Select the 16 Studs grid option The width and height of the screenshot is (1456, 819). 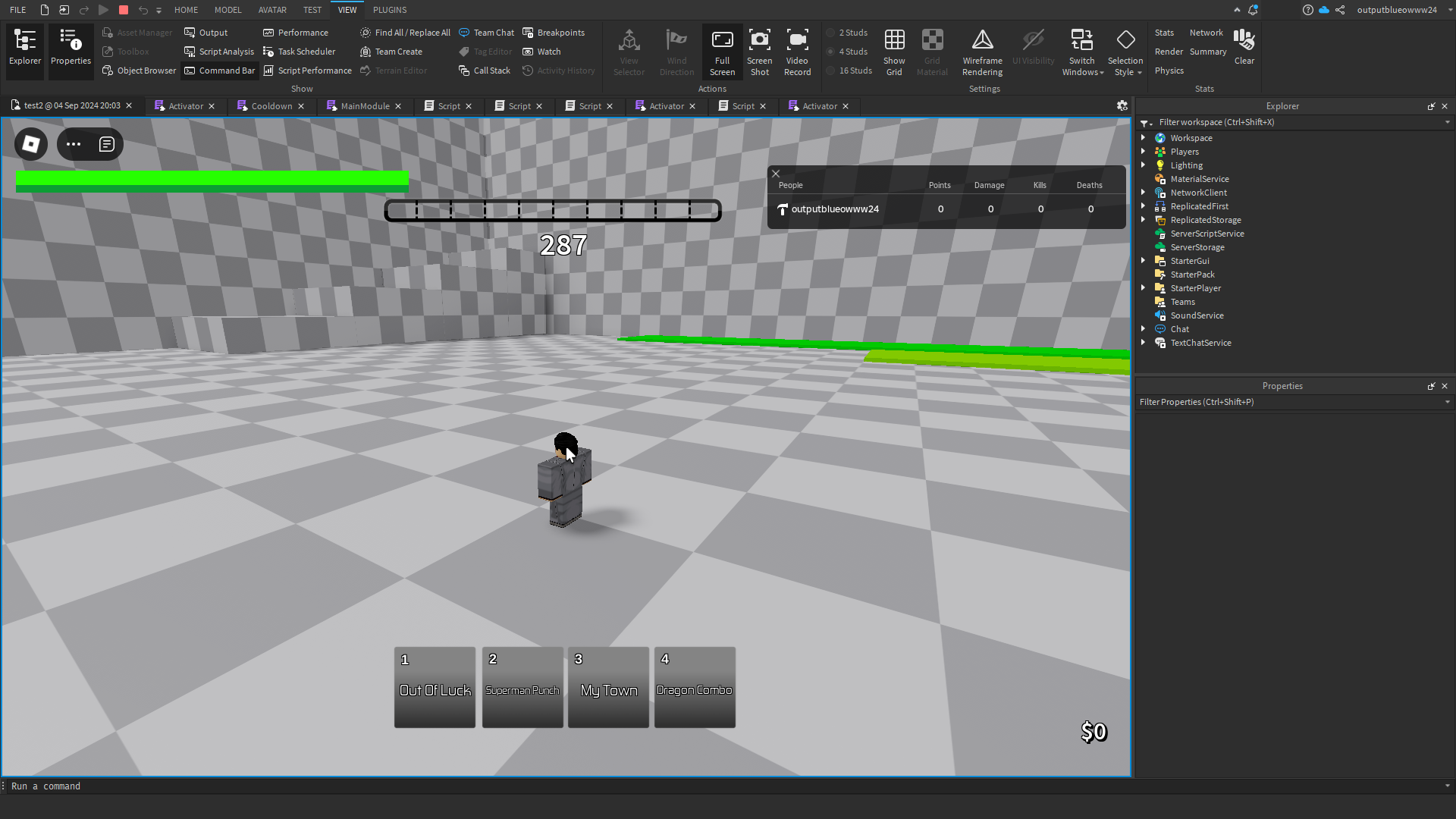[x=855, y=71]
